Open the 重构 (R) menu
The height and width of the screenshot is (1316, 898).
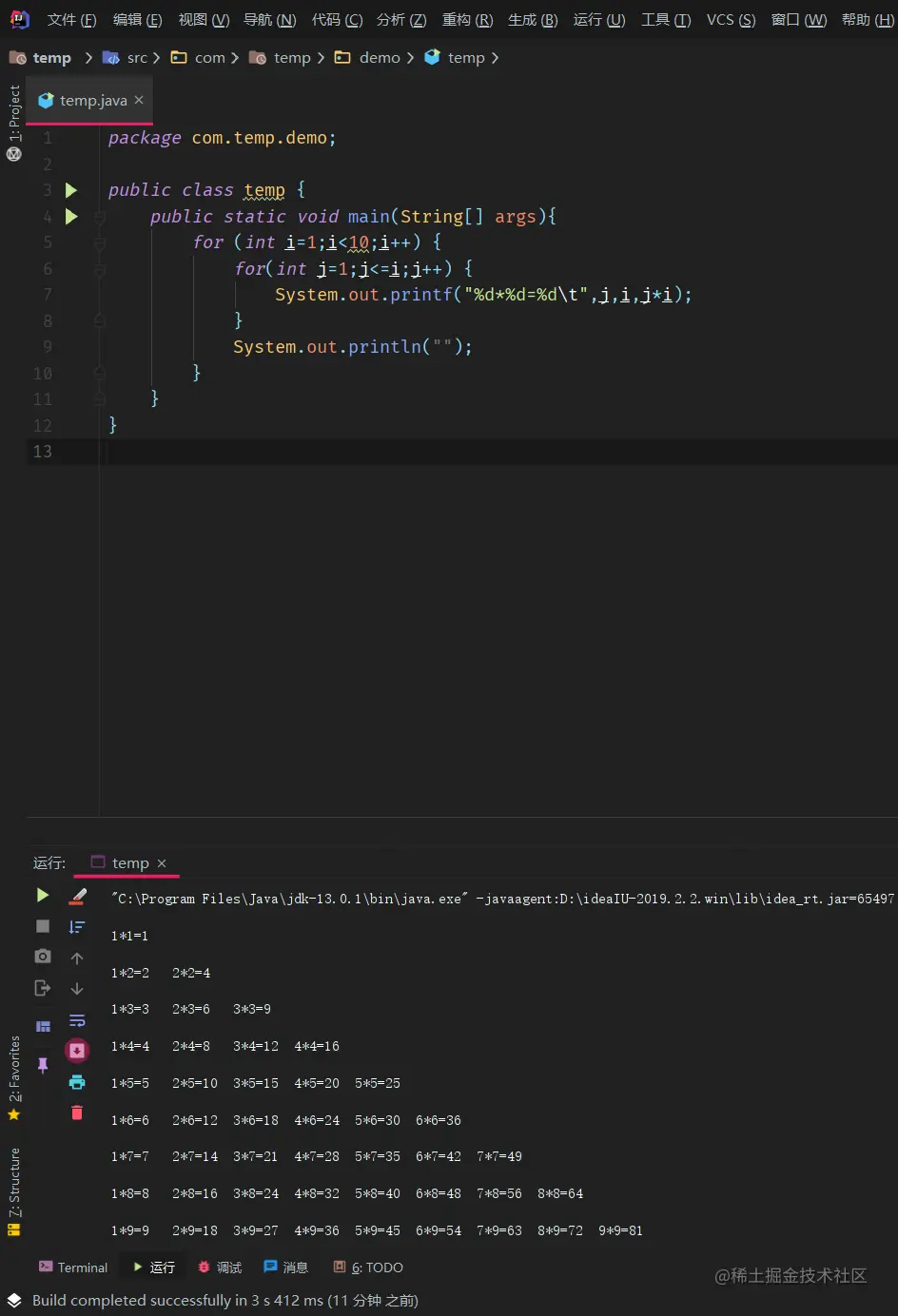pos(467,20)
